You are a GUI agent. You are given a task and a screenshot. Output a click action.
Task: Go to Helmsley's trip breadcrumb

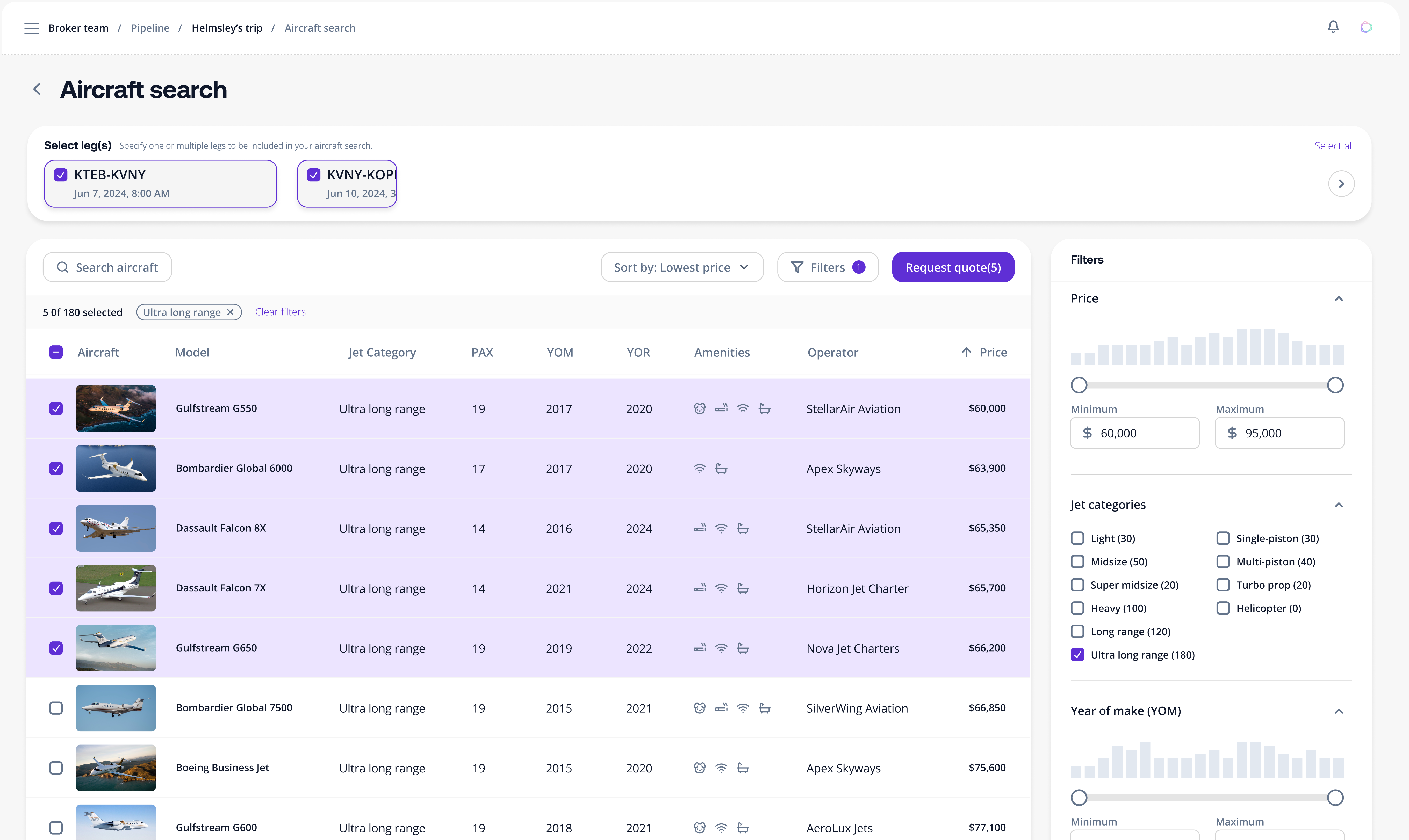[227, 28]
